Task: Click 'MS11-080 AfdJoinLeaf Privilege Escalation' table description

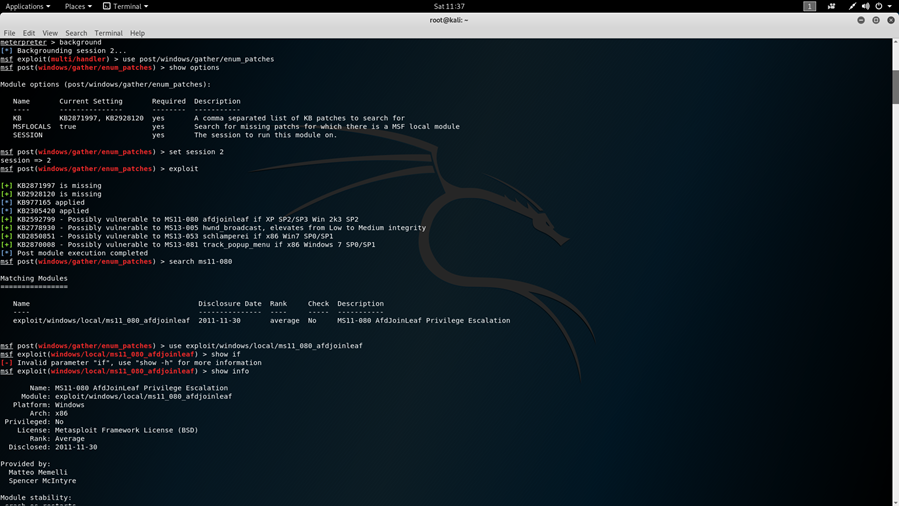Action: [x=424, y=321]
